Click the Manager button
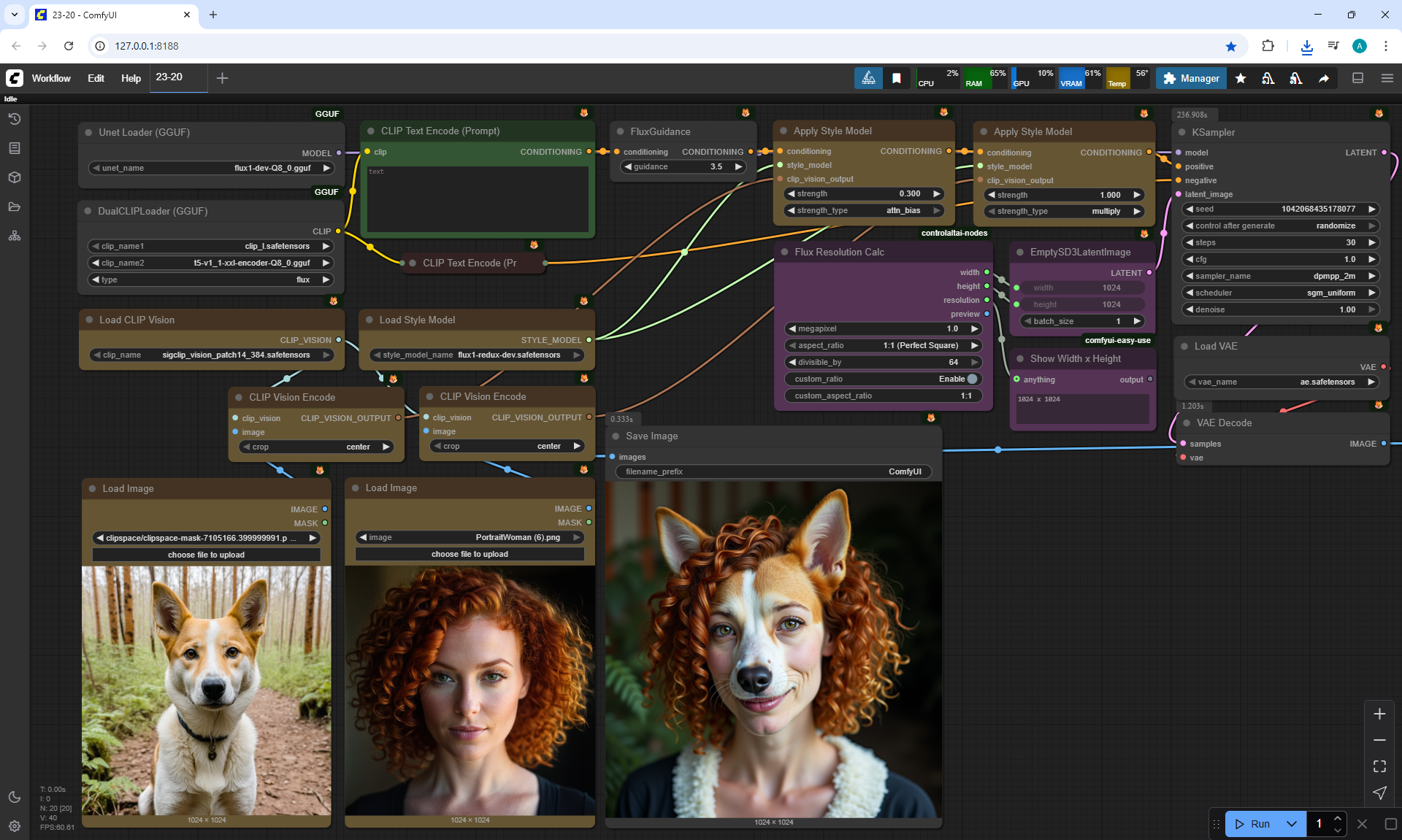Viewport: 1402px width, 840px height. (x=1191, y=78)
